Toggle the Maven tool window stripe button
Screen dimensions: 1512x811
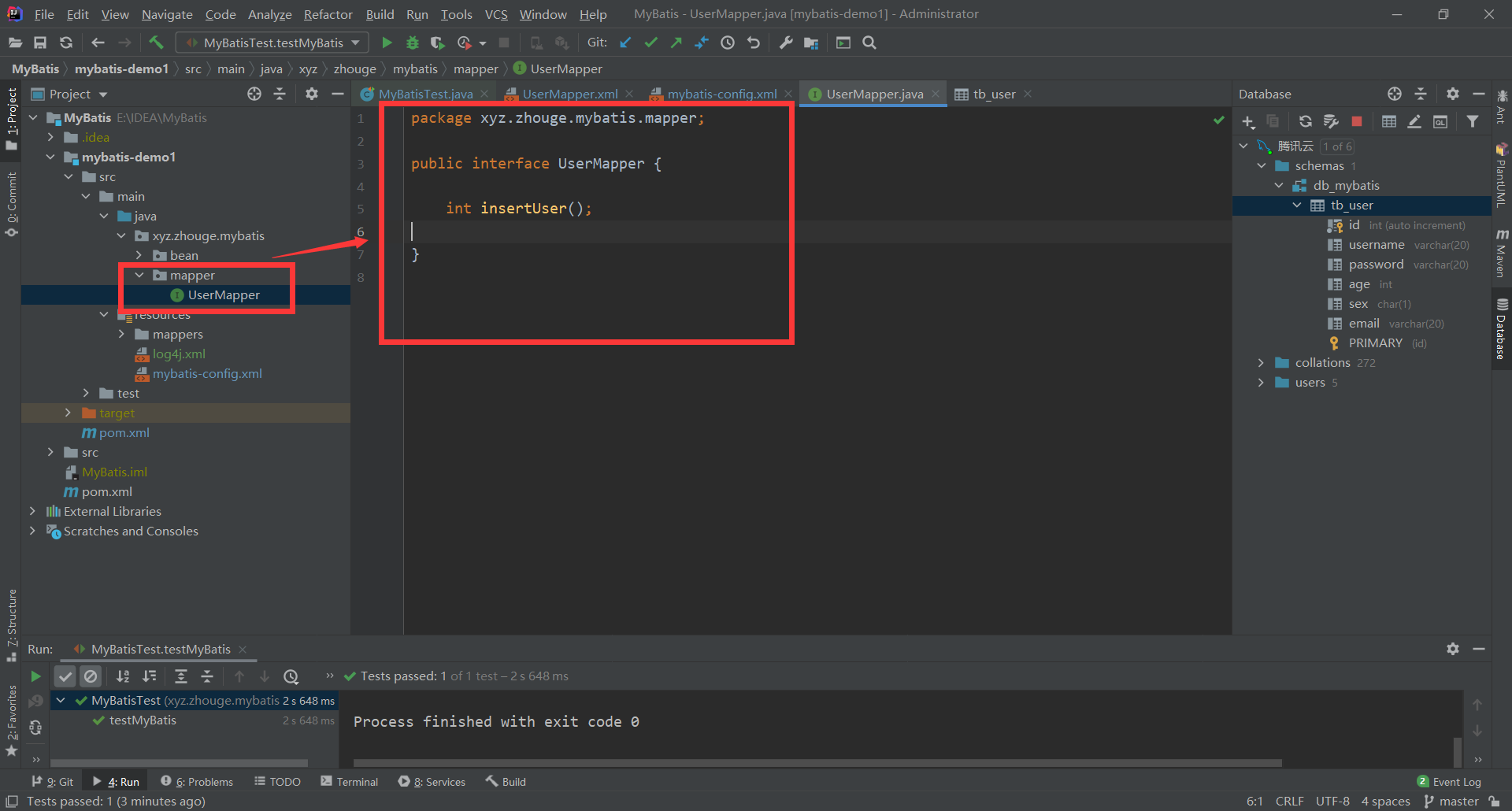tap(1502, 254)
